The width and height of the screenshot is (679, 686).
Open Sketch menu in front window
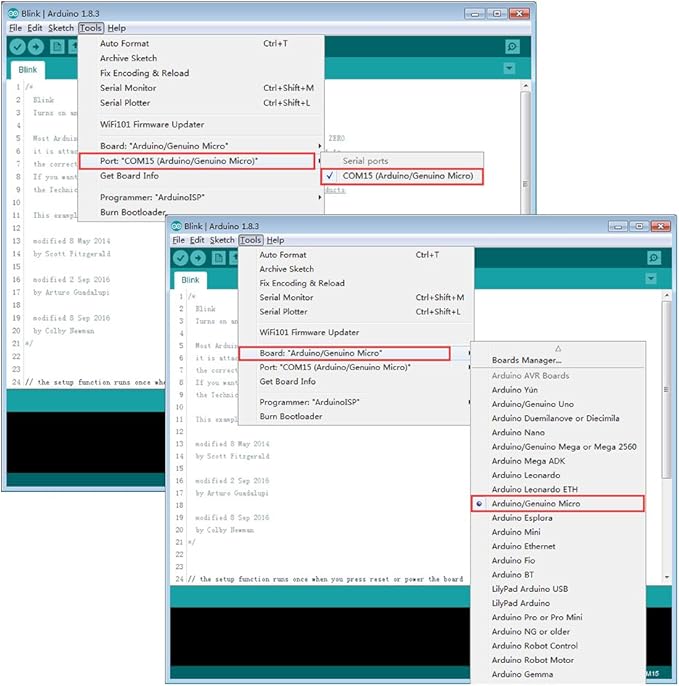coord(222,240)
